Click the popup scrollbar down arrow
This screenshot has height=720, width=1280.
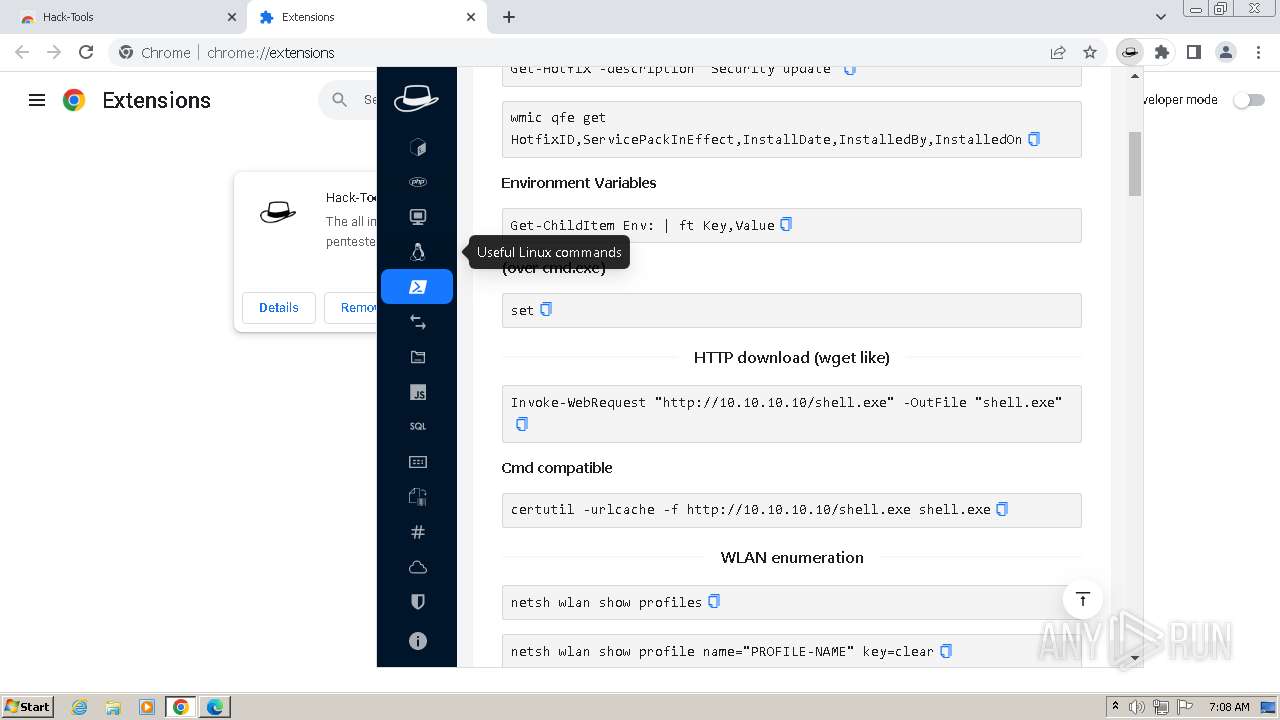pyautogui.click(x=1135, y=658)
